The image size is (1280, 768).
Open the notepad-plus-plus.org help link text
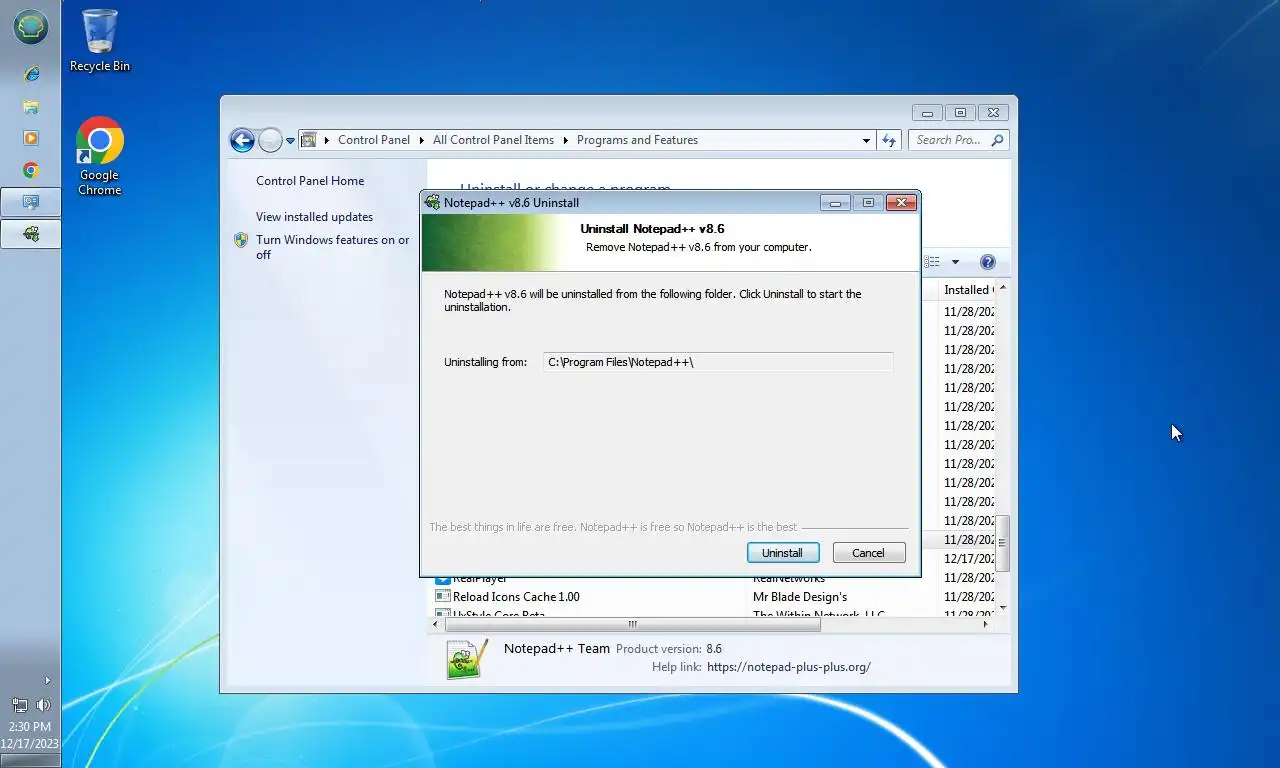tap(789, 666)
